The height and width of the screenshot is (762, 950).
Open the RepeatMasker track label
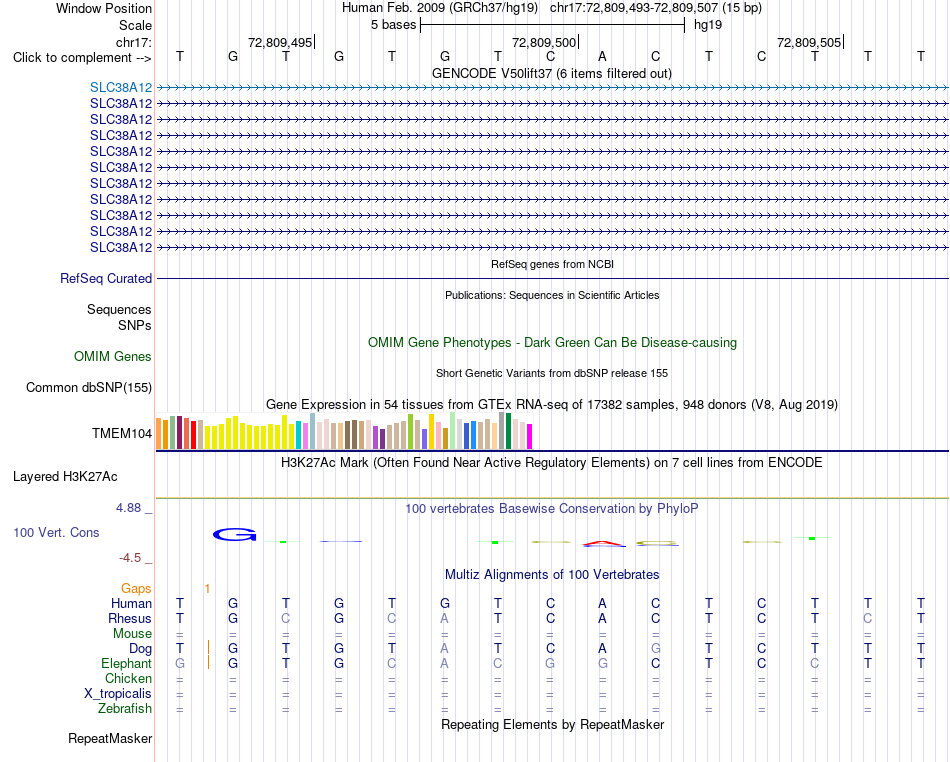110,739
